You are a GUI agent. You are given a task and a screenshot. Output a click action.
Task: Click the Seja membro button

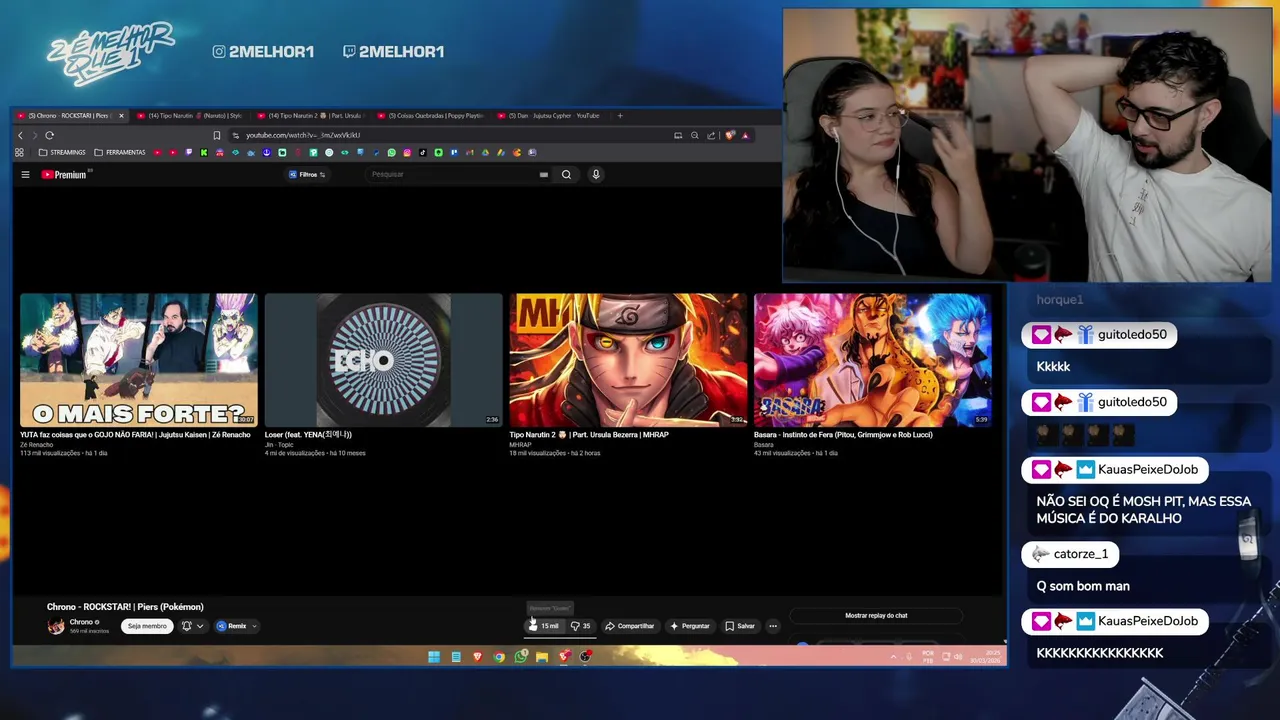pos(147,626)
